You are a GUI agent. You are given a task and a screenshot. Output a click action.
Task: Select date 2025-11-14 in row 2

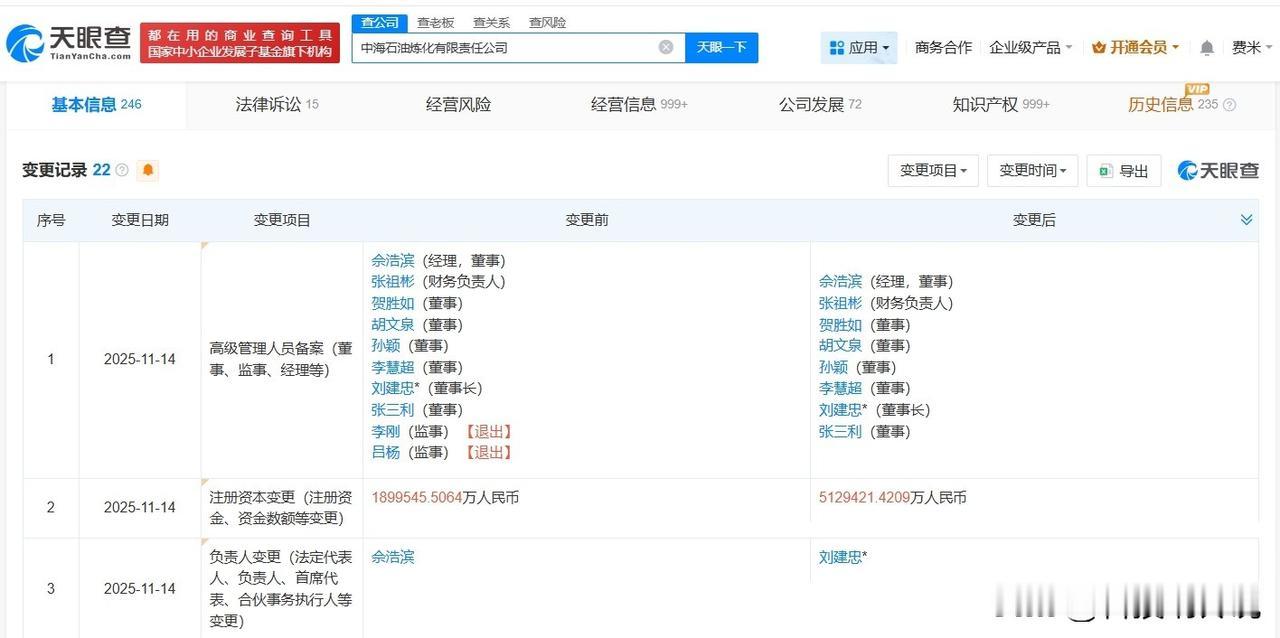(x=139, y=507)
